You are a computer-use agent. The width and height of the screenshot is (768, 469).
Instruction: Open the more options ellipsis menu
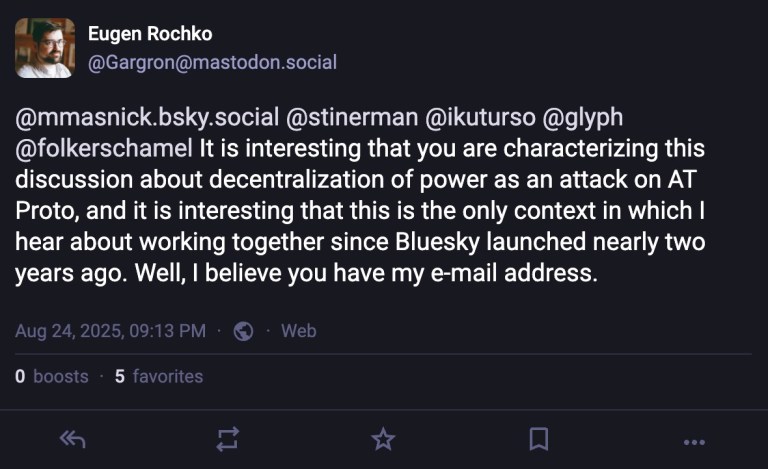[694, 440]
